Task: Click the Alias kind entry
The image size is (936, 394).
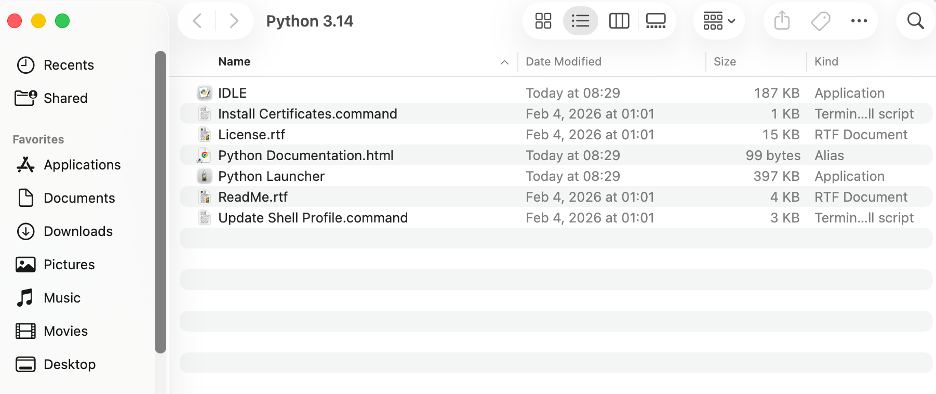Action: (x=829, y=156)
